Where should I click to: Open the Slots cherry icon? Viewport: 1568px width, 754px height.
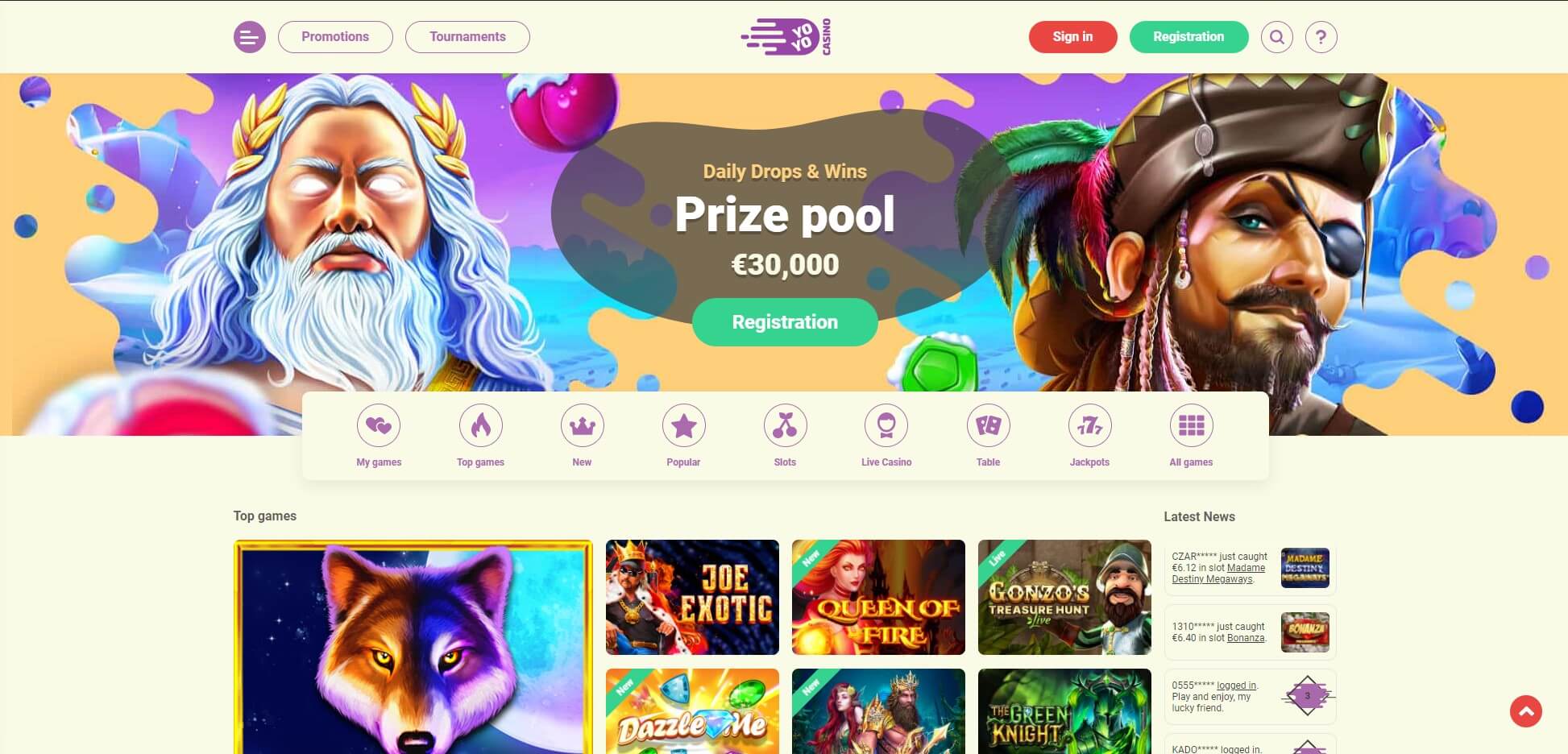(x=786, y=425)
